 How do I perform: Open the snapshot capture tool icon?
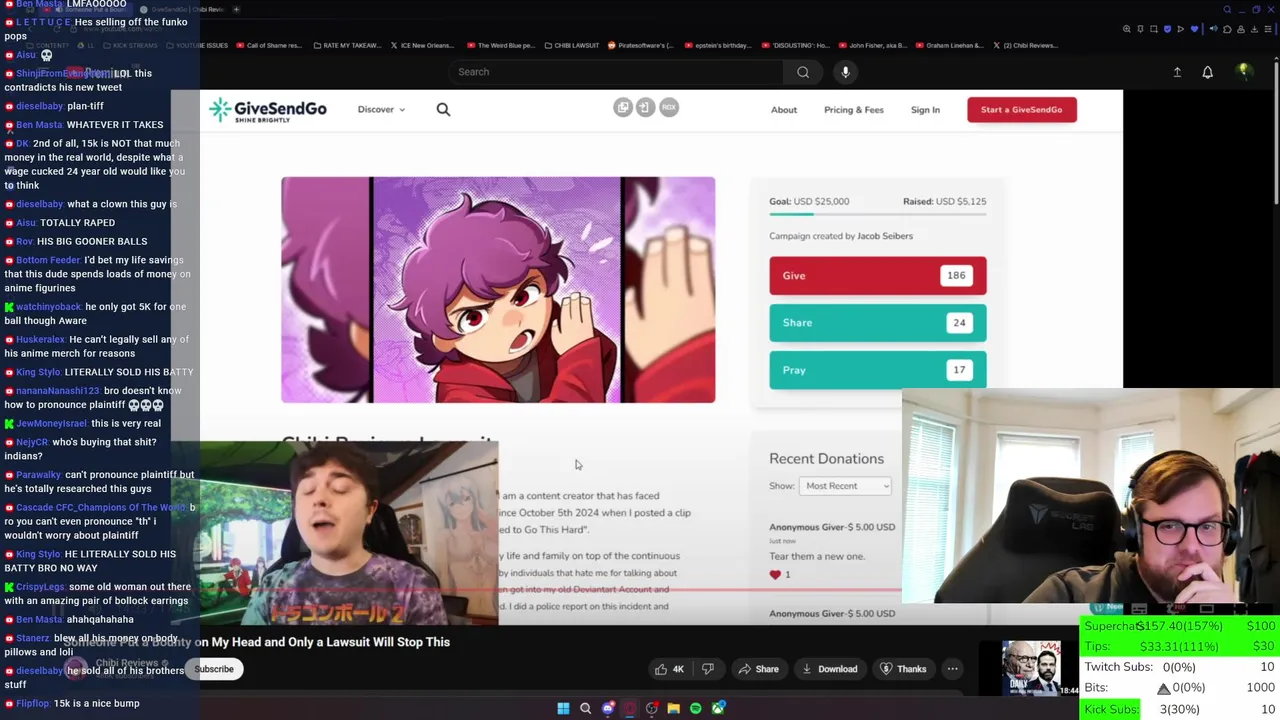[x=1154, y=29]
